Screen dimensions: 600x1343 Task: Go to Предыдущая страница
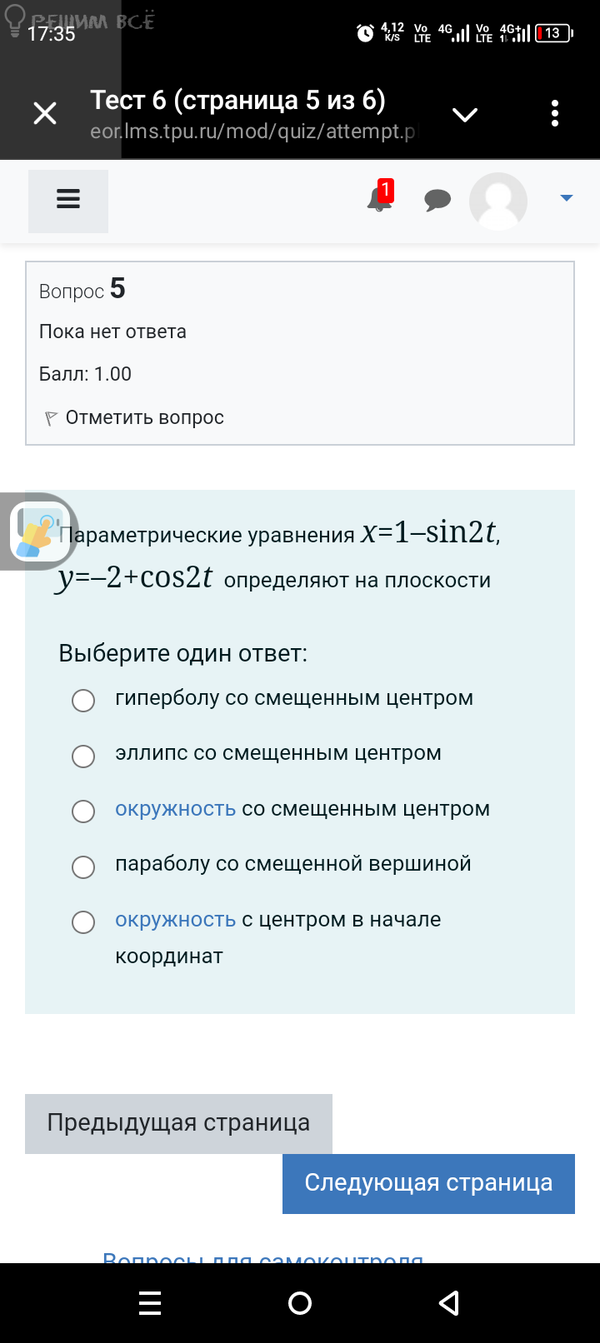(x=178, y=1123)
